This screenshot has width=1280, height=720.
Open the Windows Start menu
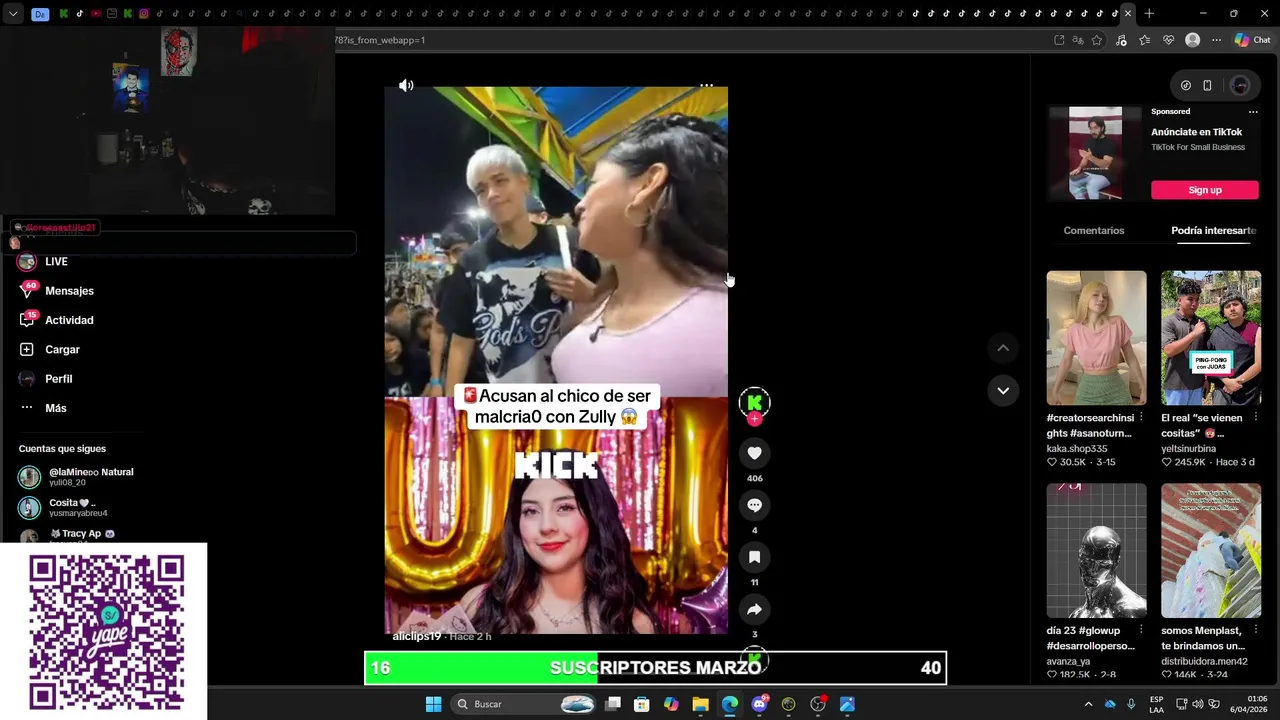tap(433, 704)
